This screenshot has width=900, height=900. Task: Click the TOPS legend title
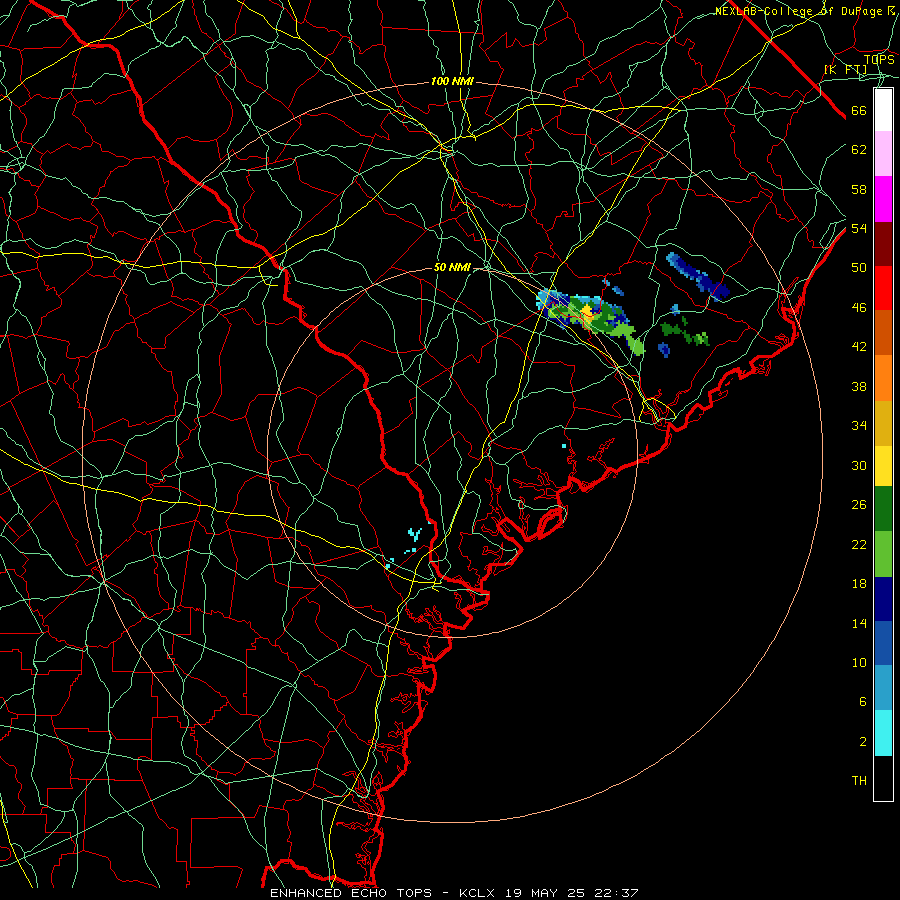[879, 59]
